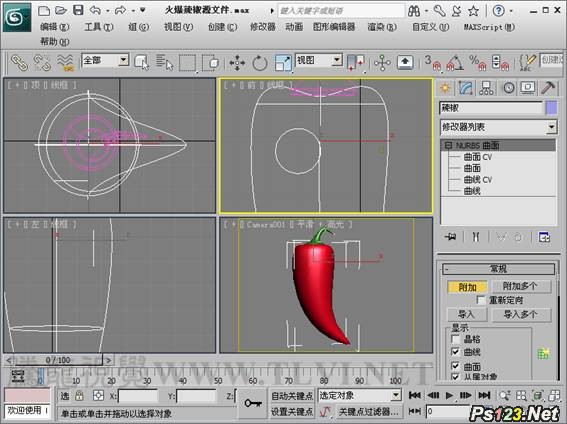567x424 pixels.
Task: Open the 编辑(E) menu
Action: point(55,27)
